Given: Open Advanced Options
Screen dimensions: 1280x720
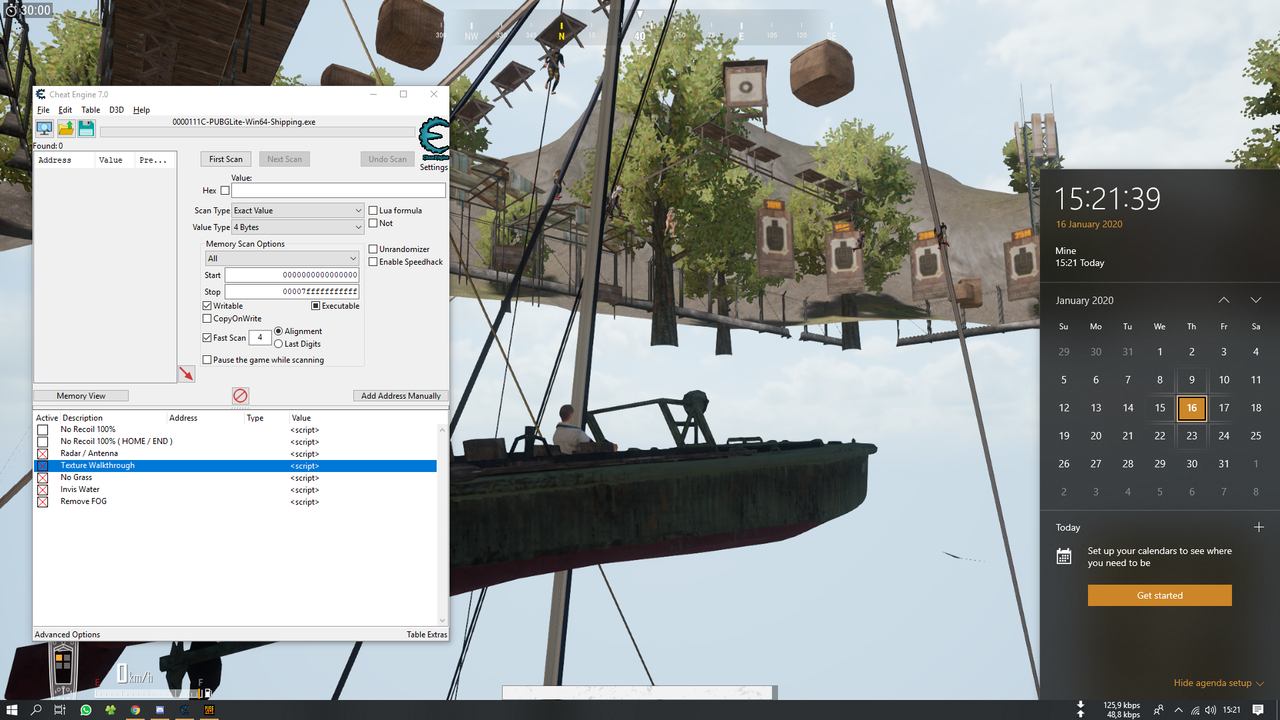Looking at the screenshot, I should coord(67,635).
